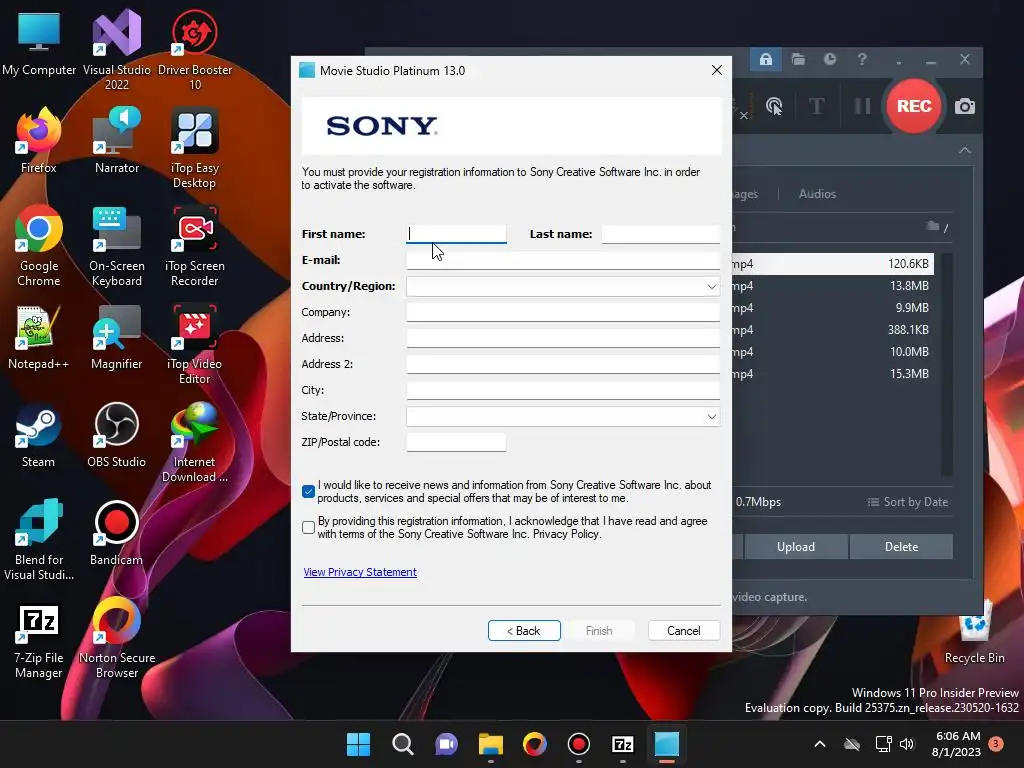Image resolution: width=1024 pixels, height=768 pixels.
Task: Open File Explorer from the taskbar
Action: [x=490, y=744]
